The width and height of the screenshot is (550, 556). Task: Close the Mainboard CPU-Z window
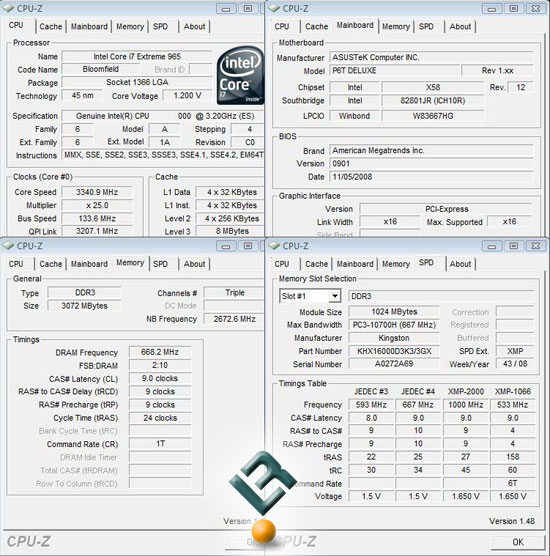point(535,9)
